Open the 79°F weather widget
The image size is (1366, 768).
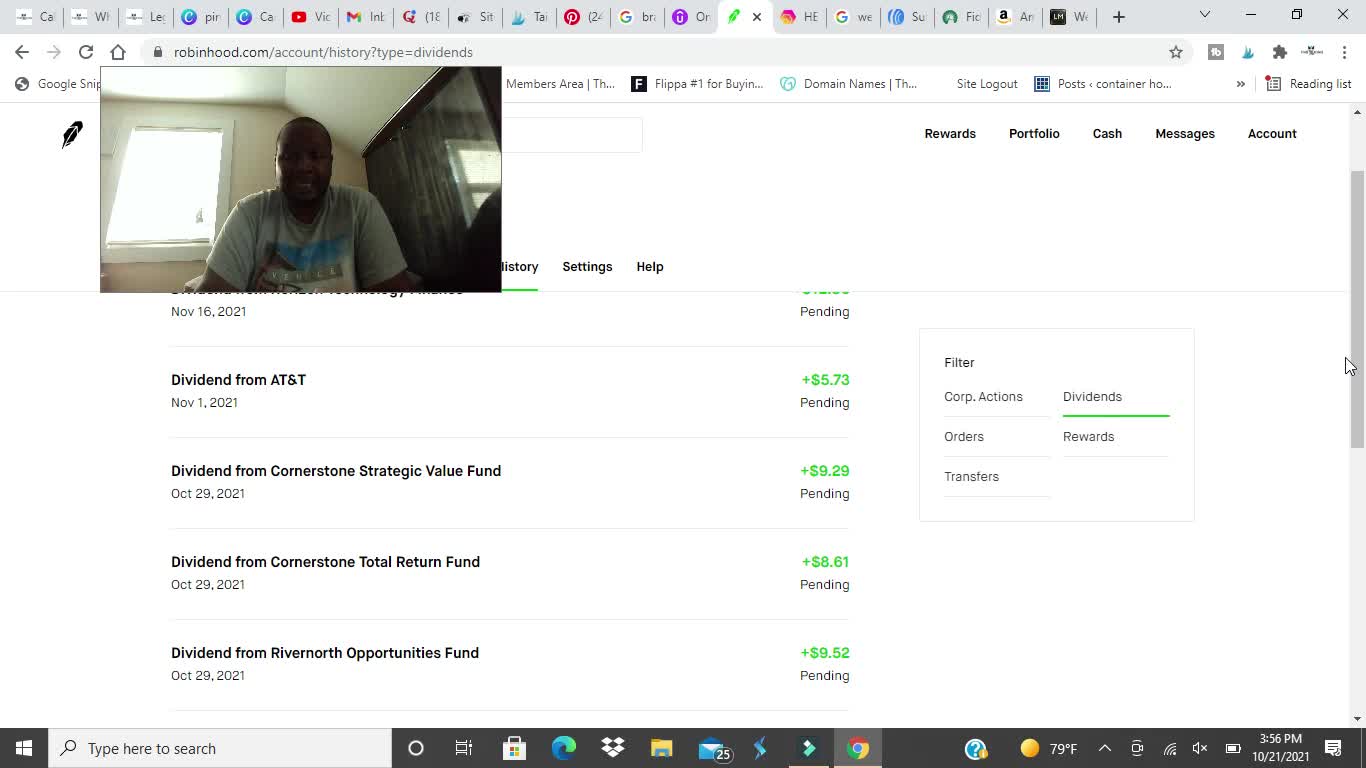coord(1049,748)
